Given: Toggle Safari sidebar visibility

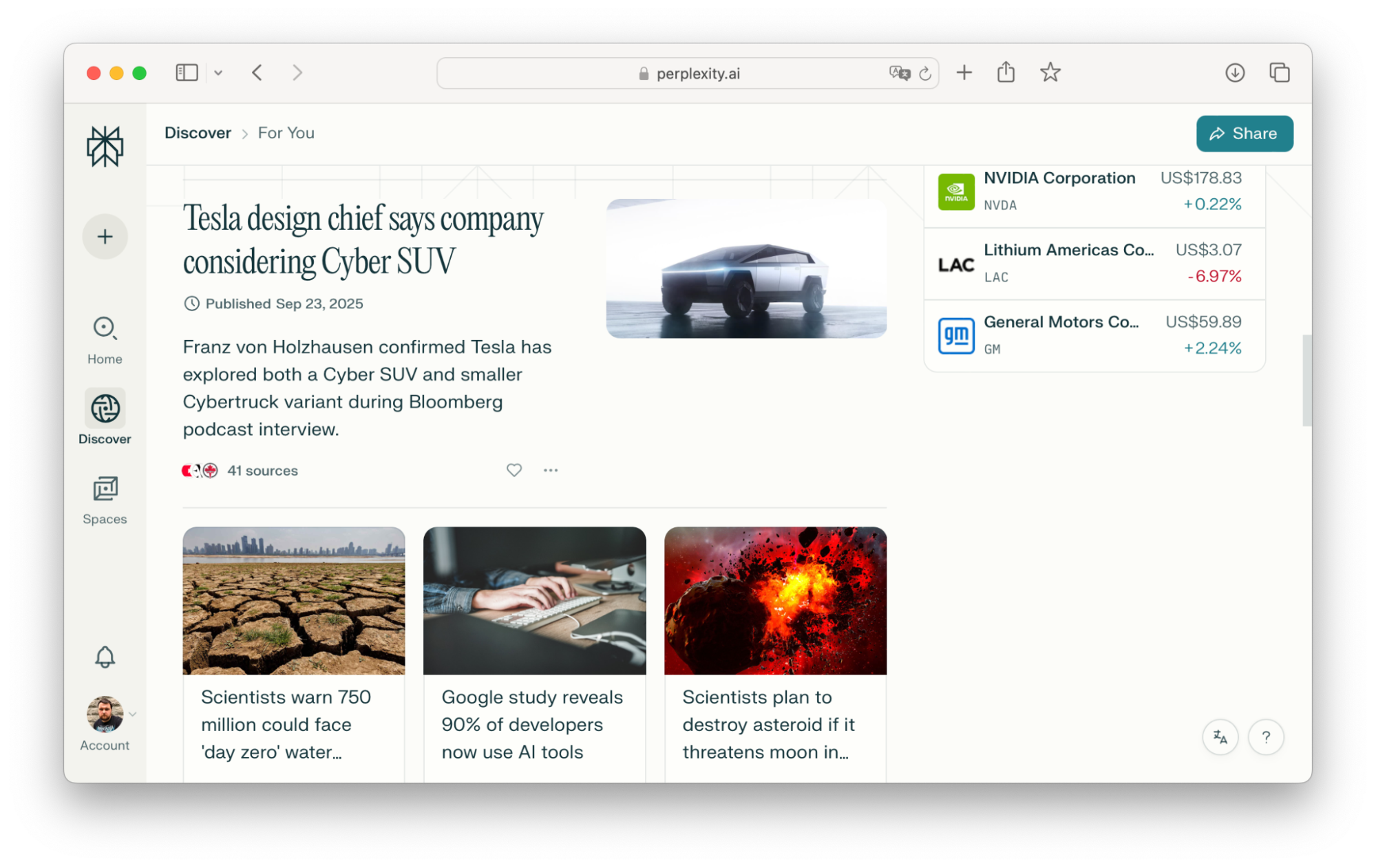Looking at the screenshot, I should [187, 72].
